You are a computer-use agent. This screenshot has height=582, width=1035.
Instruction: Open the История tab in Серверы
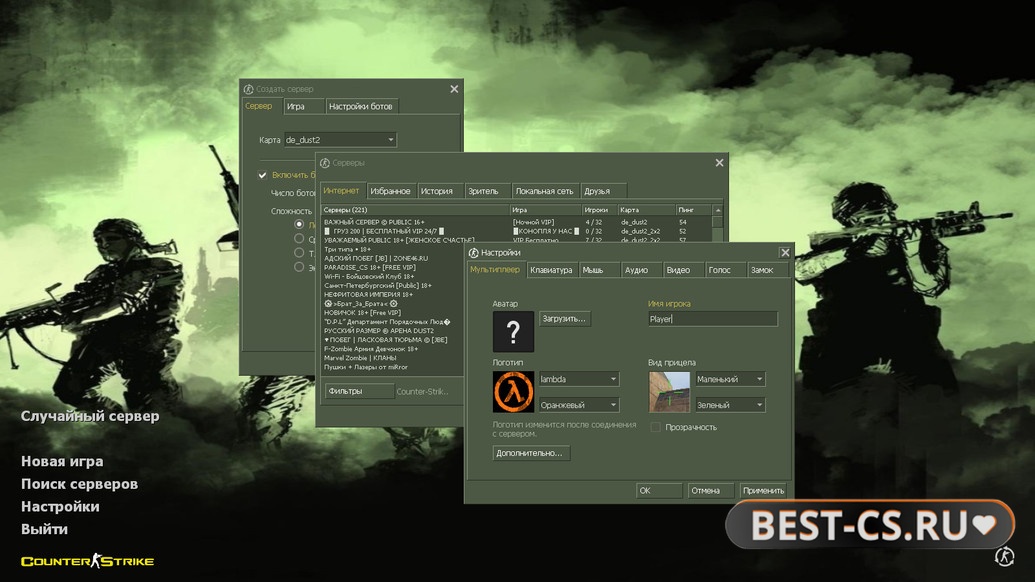(440, 191)
